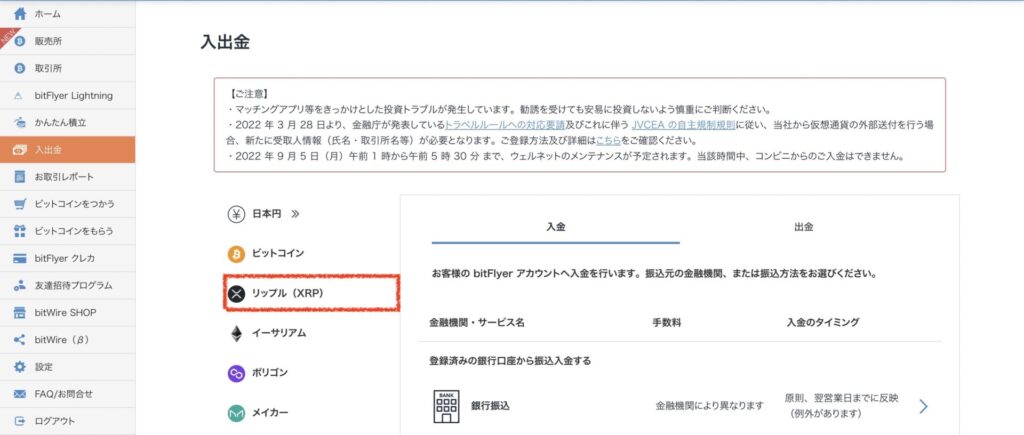
Task: Click the gift icon for ビットコインをもらう
Action: click(20, 231)
